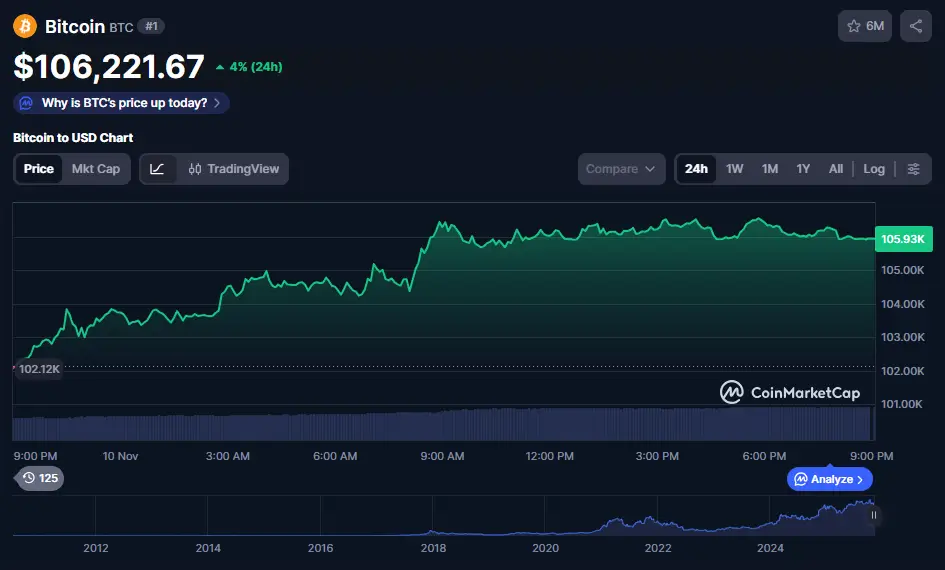Click the 4% (24h) change indicator
The width and height of the screenshot is (945, 570).
click(250, 67)
